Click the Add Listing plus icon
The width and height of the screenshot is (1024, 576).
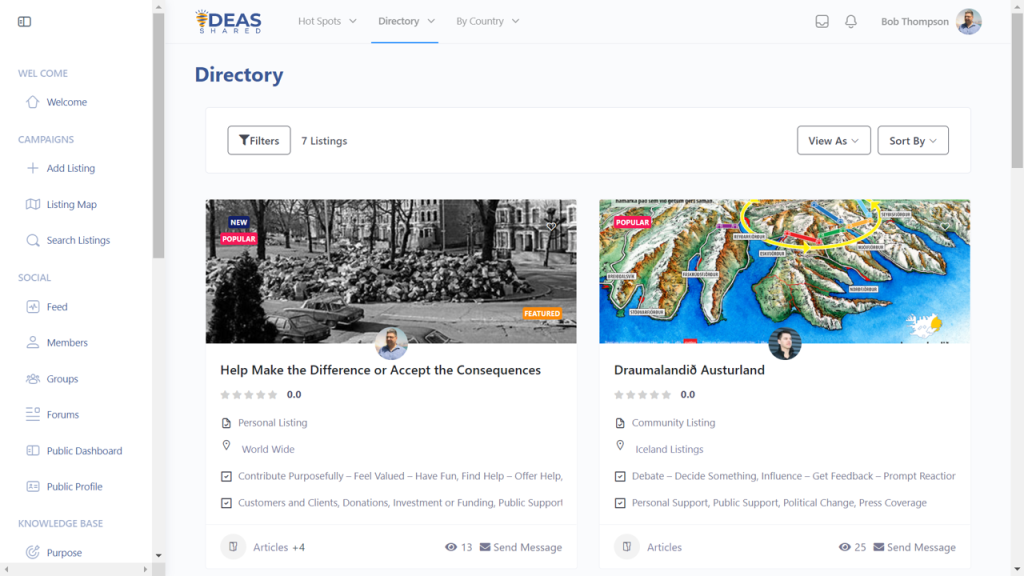coord(33,168)
